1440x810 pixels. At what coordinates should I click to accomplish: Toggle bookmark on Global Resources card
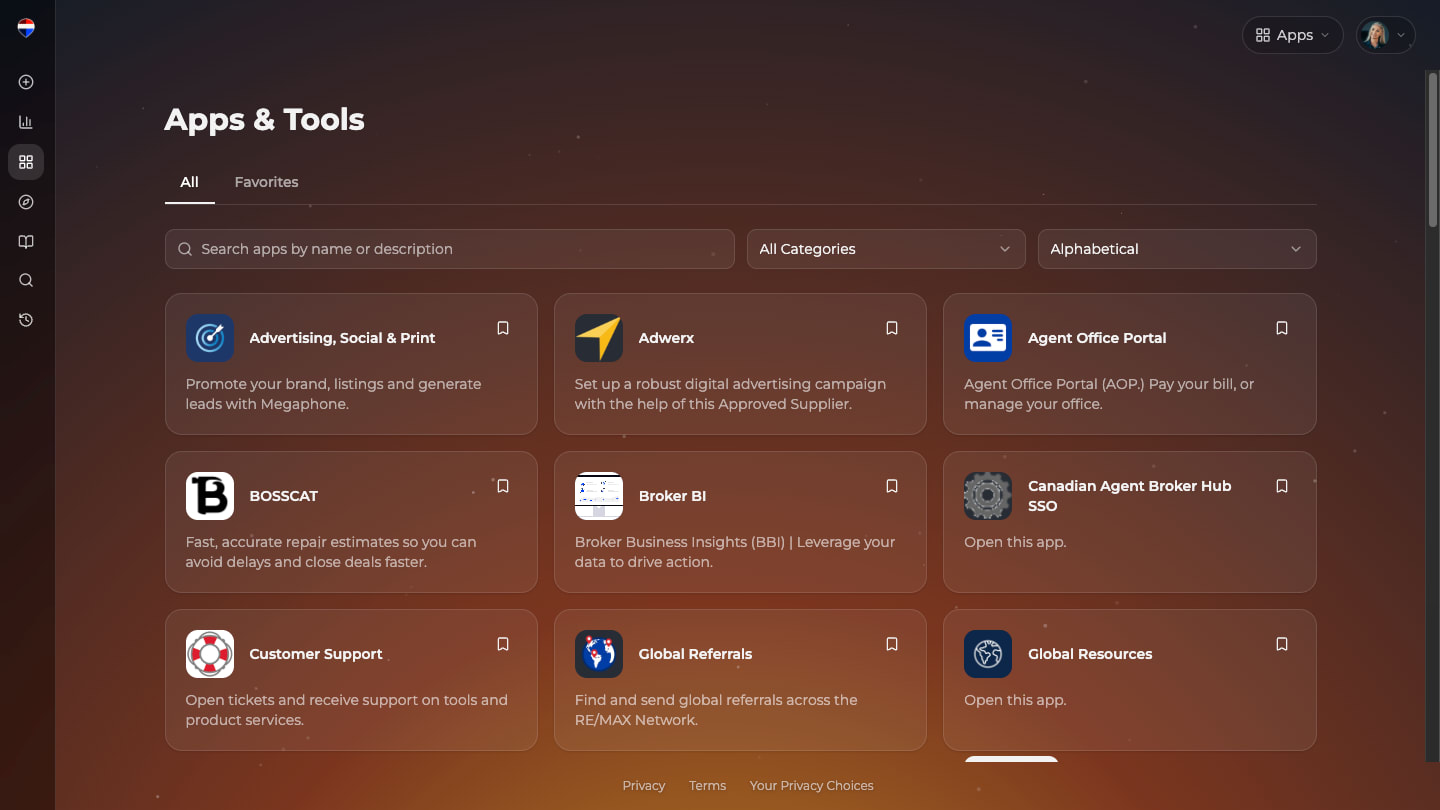coord(1282,644)
